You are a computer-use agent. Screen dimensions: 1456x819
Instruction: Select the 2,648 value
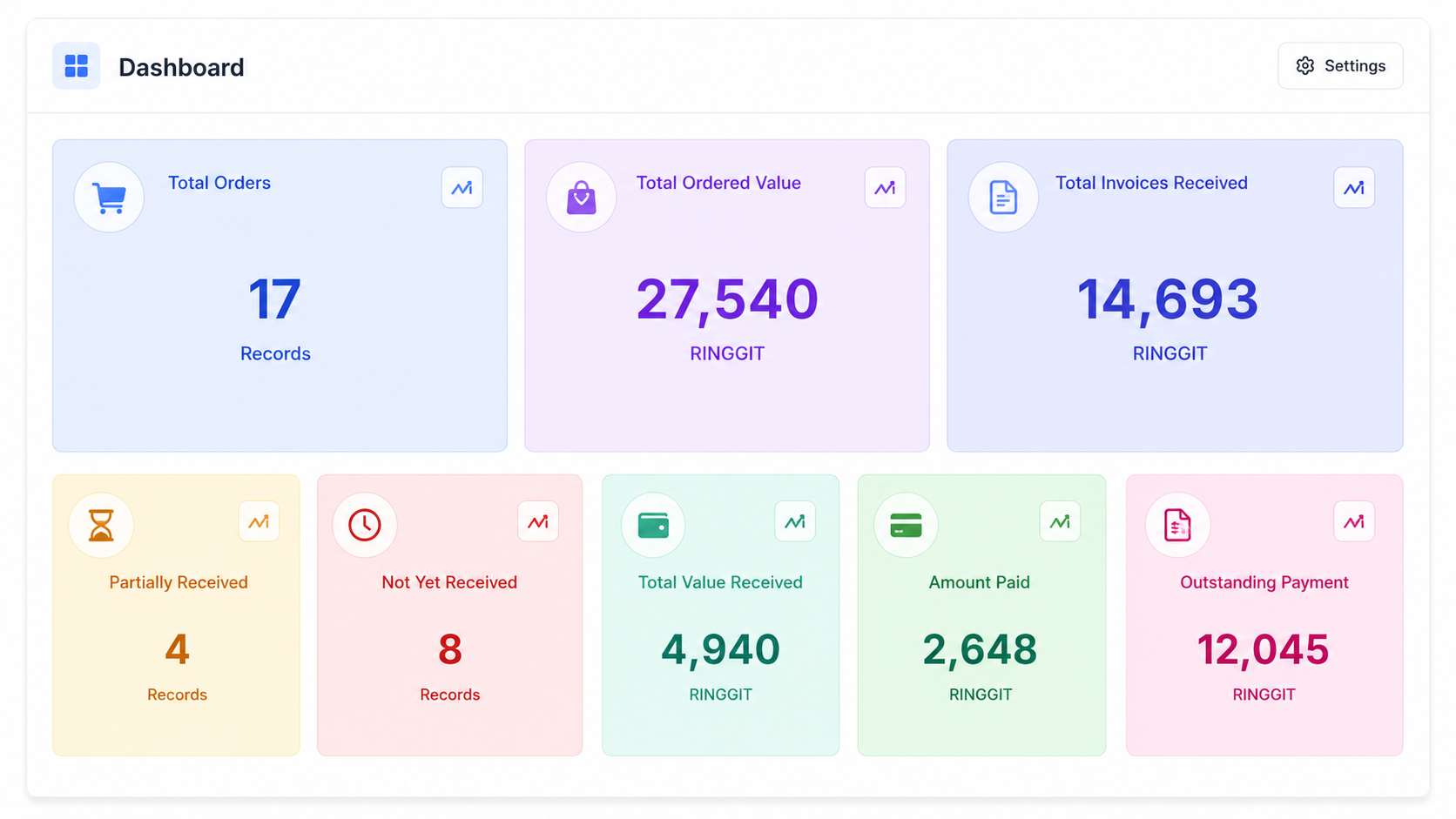coord(980,650)
